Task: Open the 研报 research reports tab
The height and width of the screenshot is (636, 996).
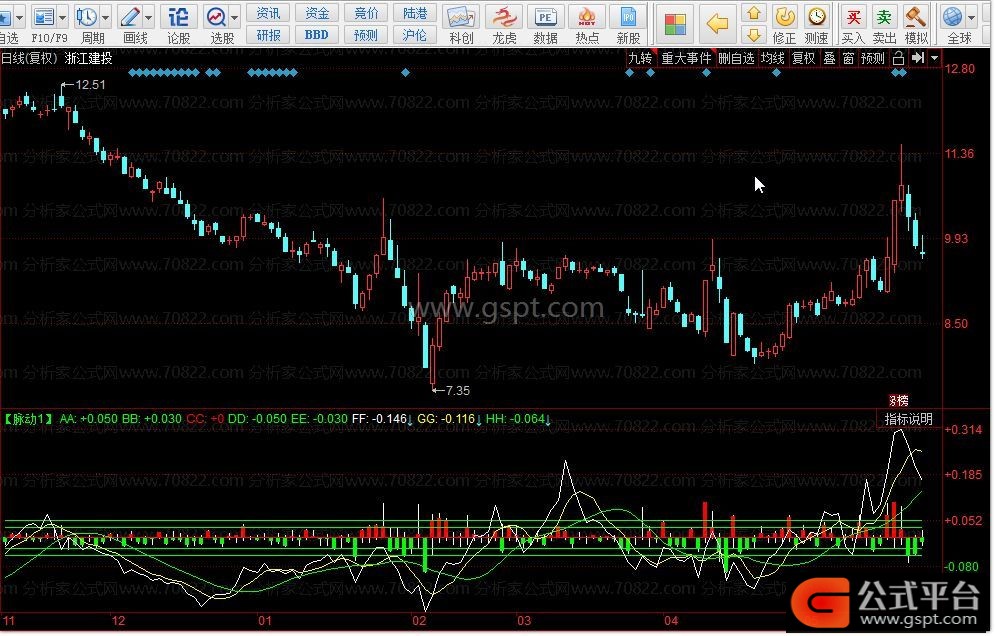Action: 267,34
